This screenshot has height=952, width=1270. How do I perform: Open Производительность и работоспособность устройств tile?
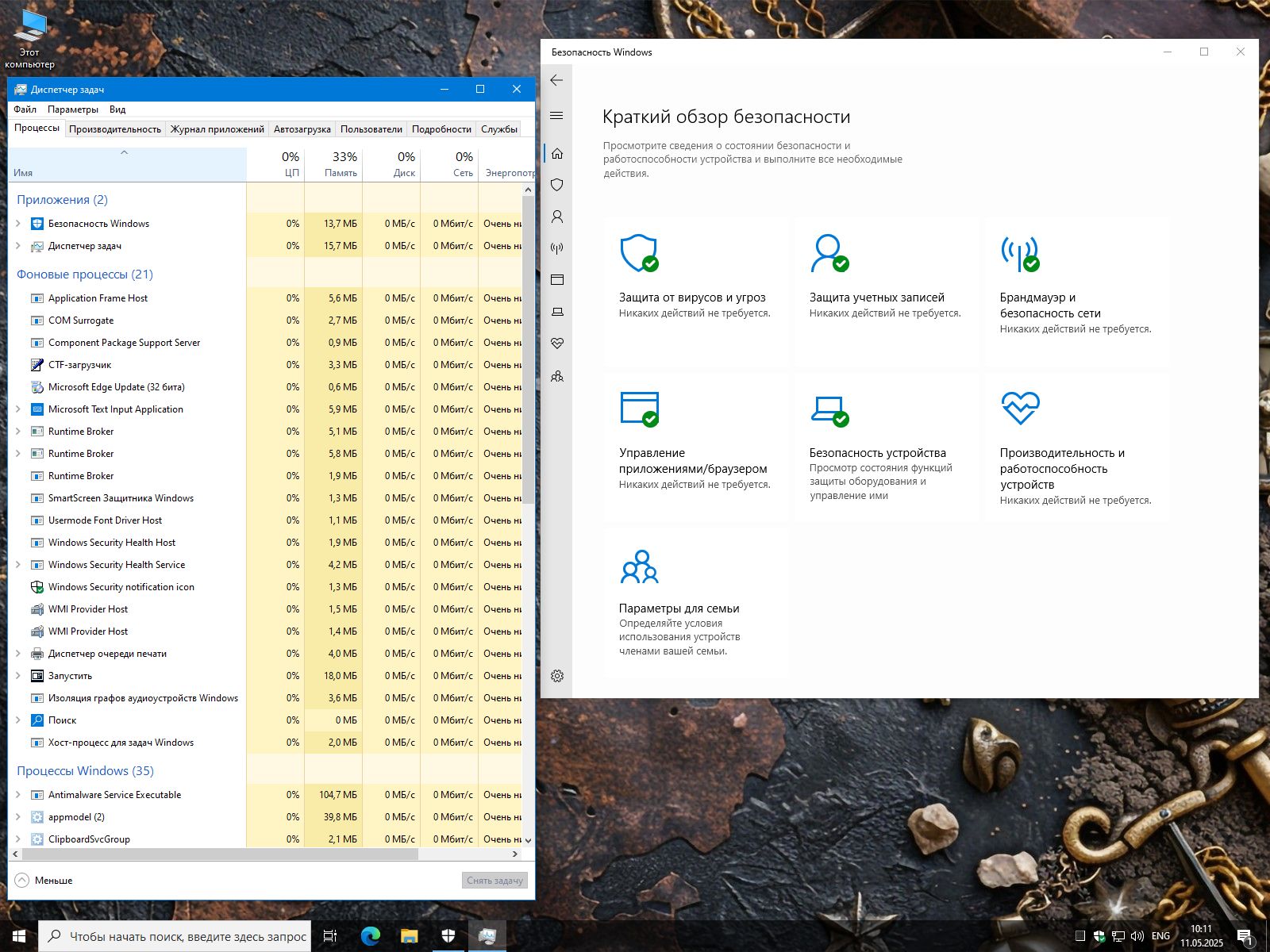click(1077, 447)
